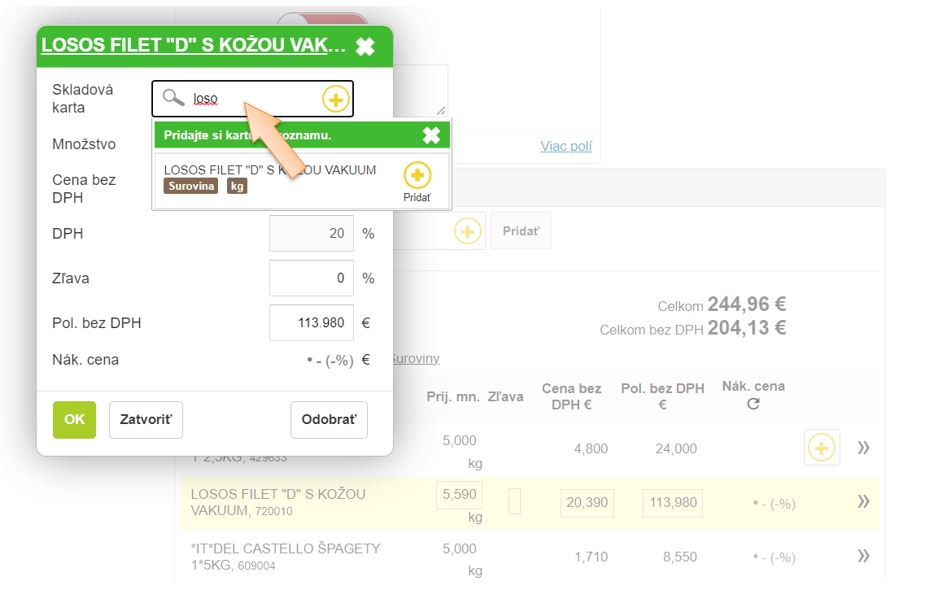
Task: Expand the LOSOS FILET row's double chevron
Action: pyautogui.click(x=863, y=502)
